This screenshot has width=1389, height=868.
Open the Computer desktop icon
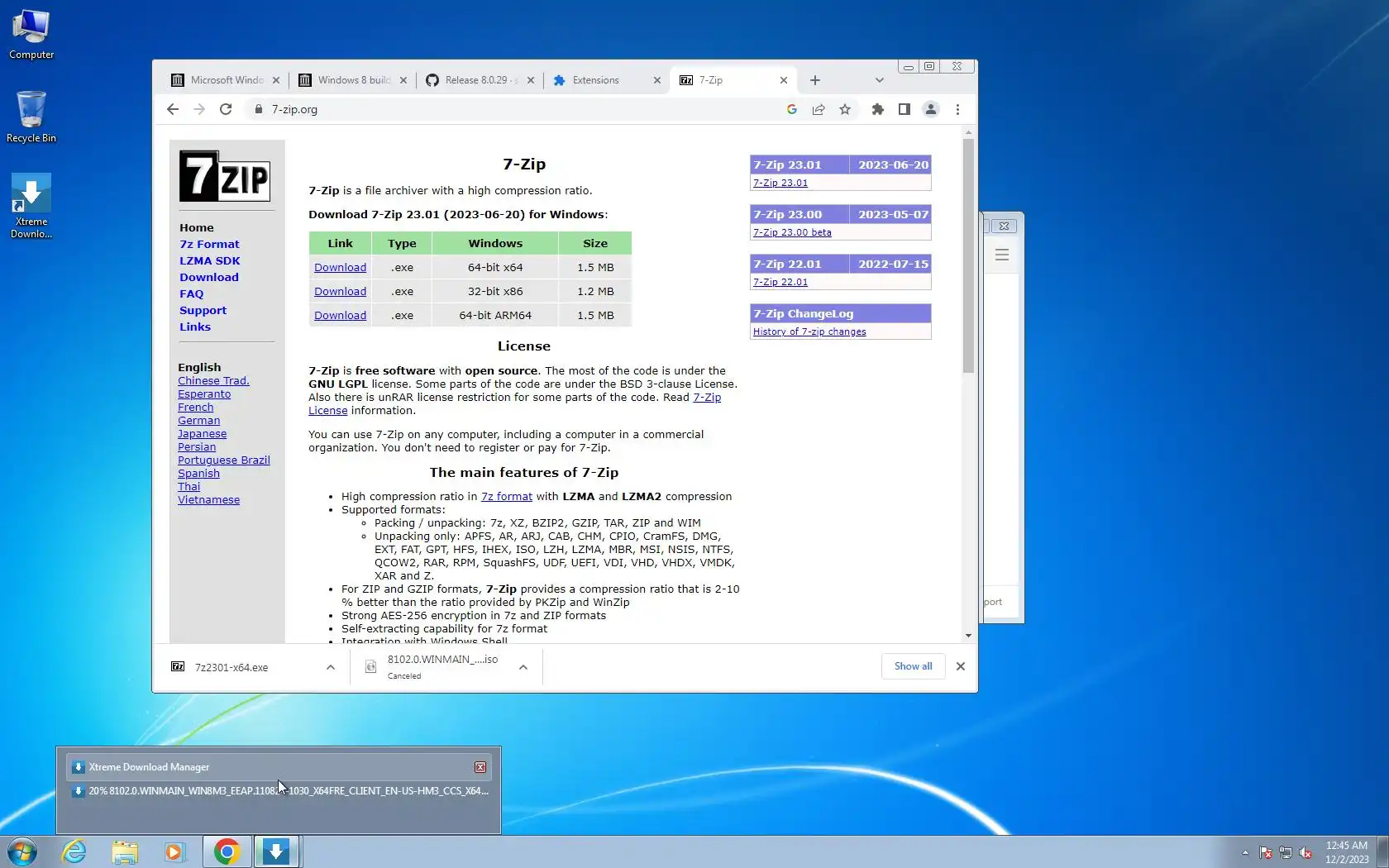[31, 35]
